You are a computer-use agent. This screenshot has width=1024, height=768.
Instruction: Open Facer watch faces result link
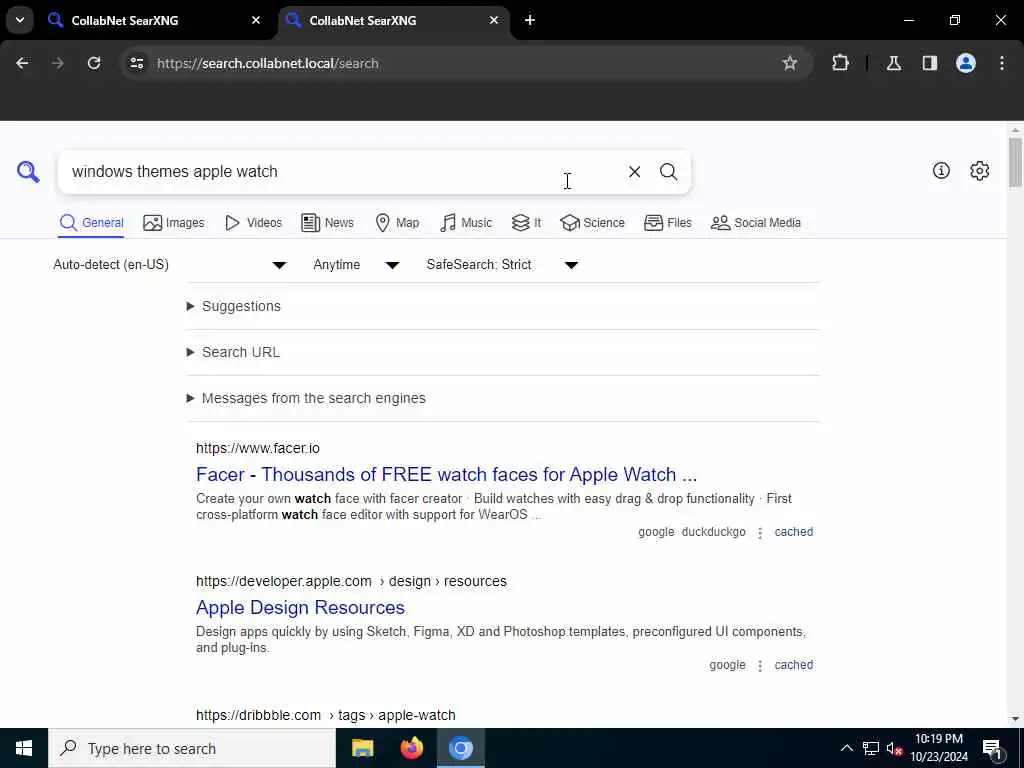446,474
